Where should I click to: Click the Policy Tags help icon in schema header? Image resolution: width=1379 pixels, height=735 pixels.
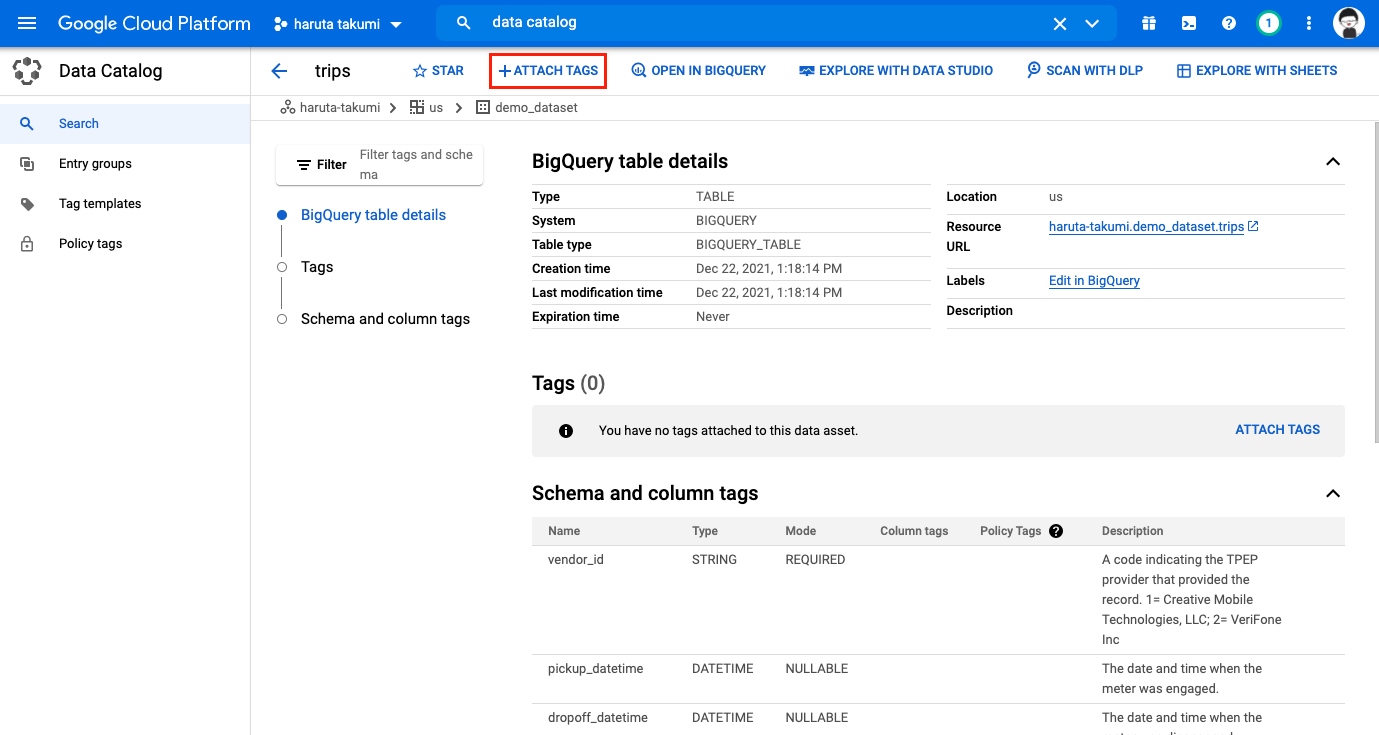click(1056, 530)
